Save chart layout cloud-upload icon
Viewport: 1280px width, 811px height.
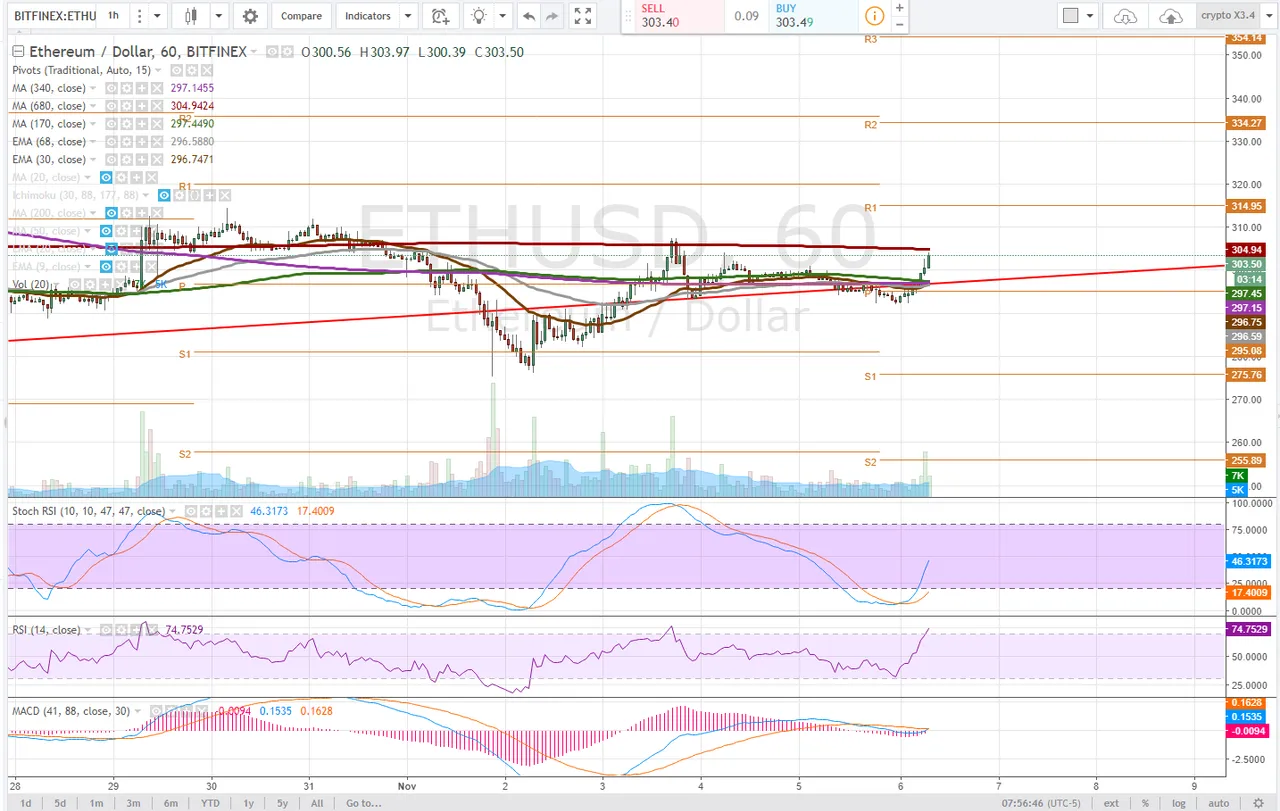pos(1170,16)
